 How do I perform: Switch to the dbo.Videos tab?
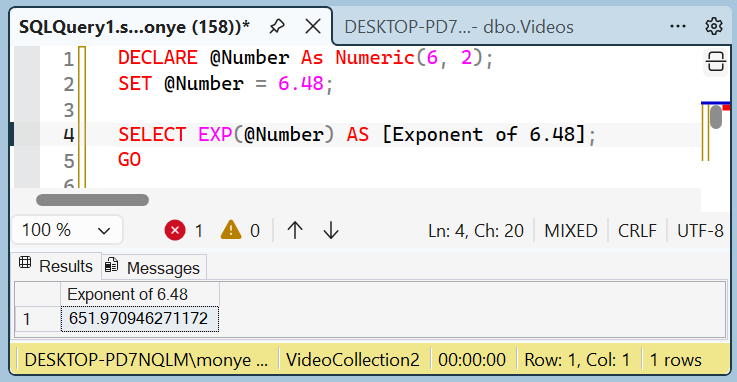pyautogui.click(x=459, y=27)
